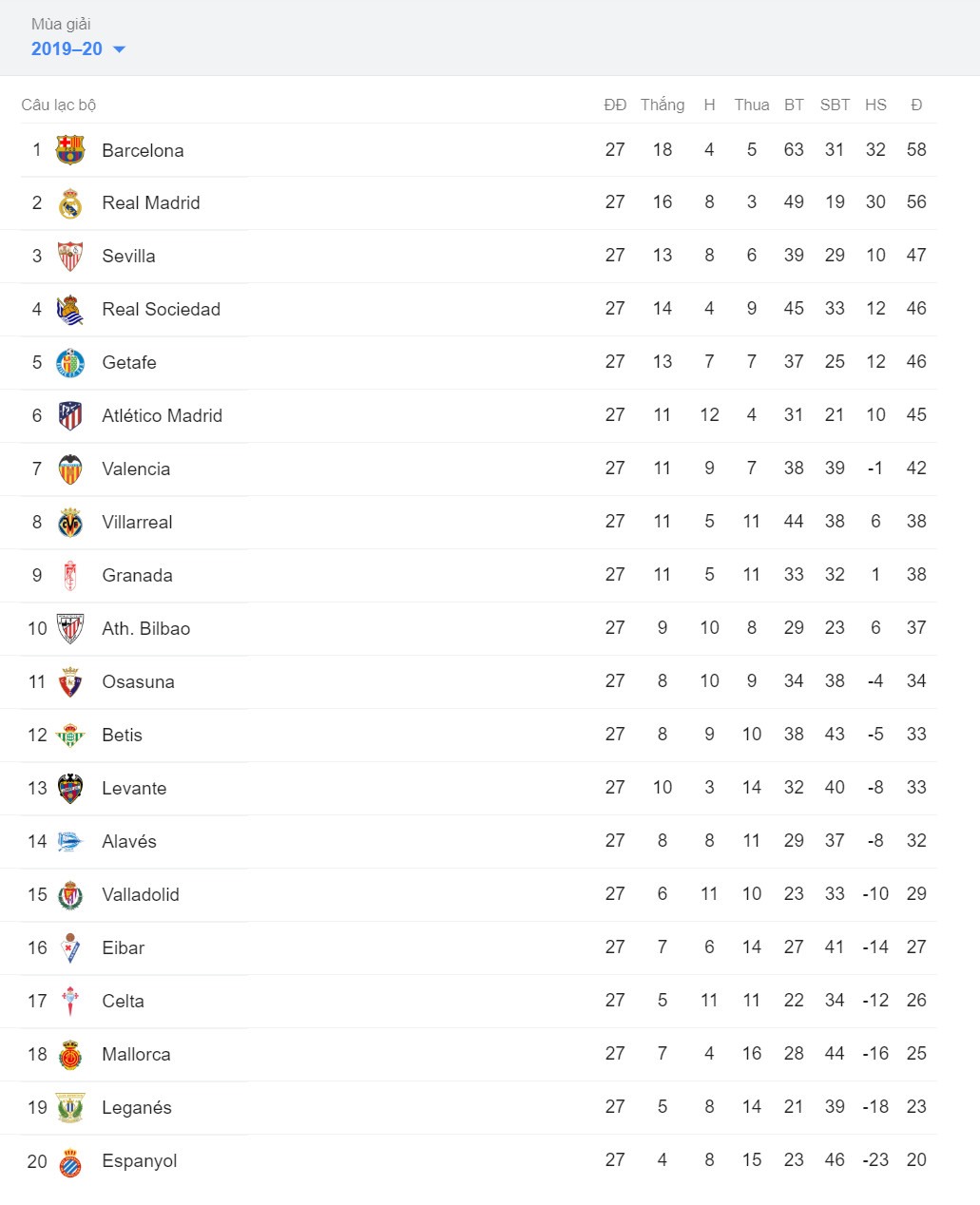Open the Getafe team link

click(128, 362)
